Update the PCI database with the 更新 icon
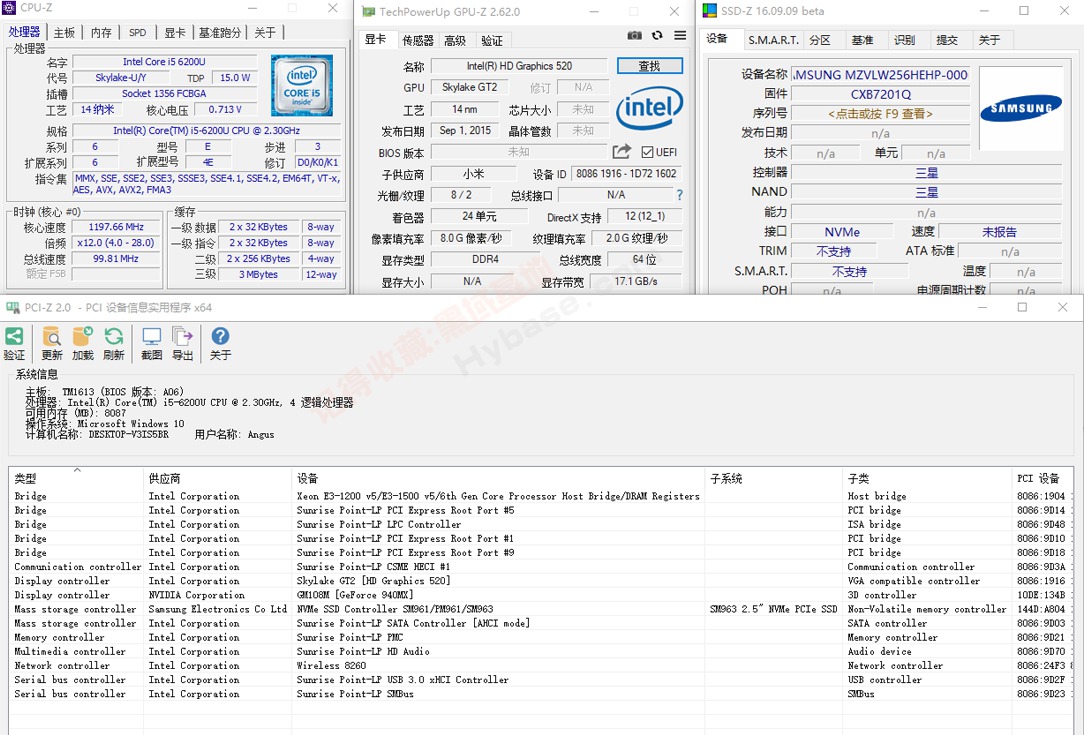The image size is (1084, 735). tap(52, 338)
